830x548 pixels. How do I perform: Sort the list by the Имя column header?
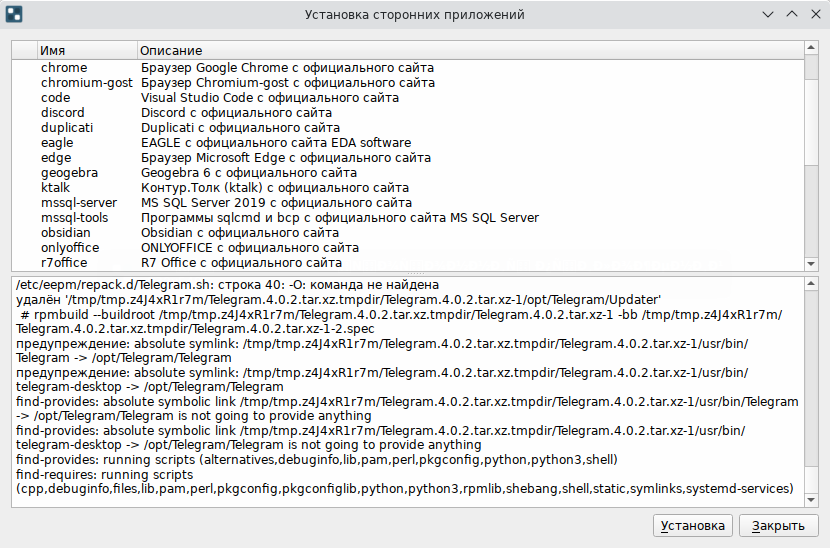pyautogui.click(x=86, y=50)
